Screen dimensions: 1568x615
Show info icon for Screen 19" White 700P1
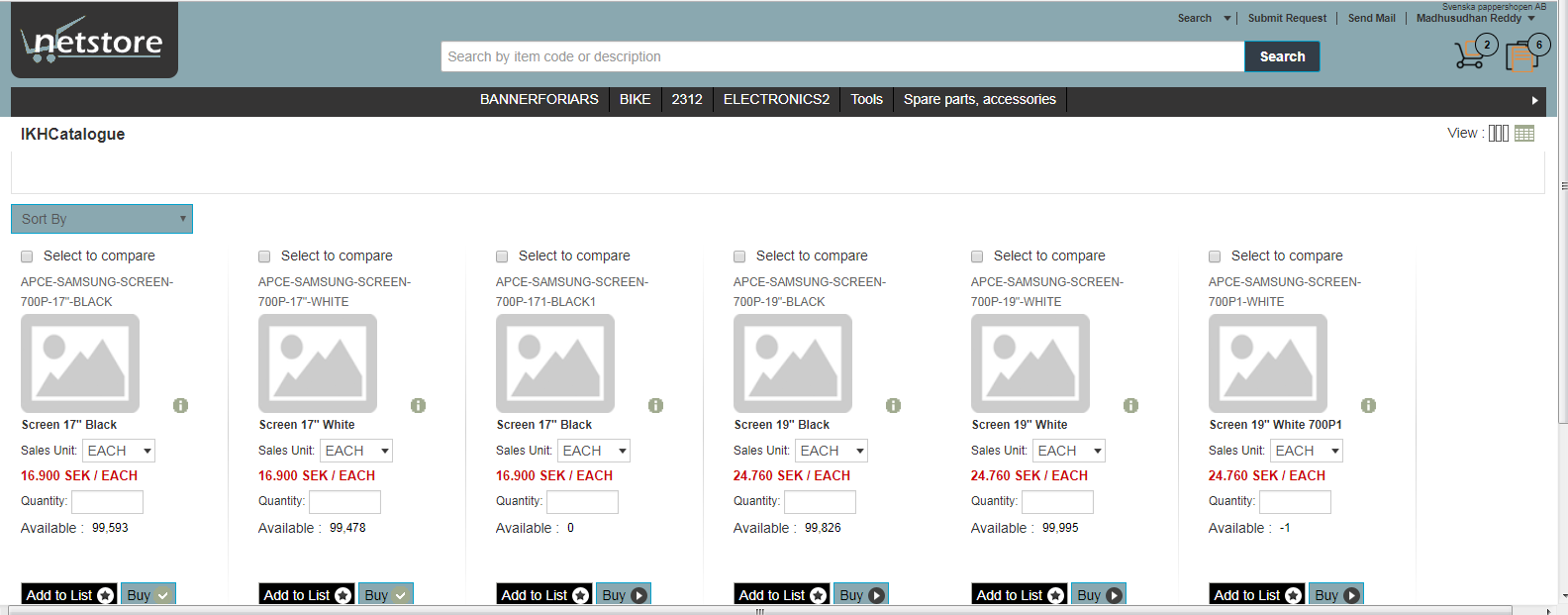point(1368,405)
